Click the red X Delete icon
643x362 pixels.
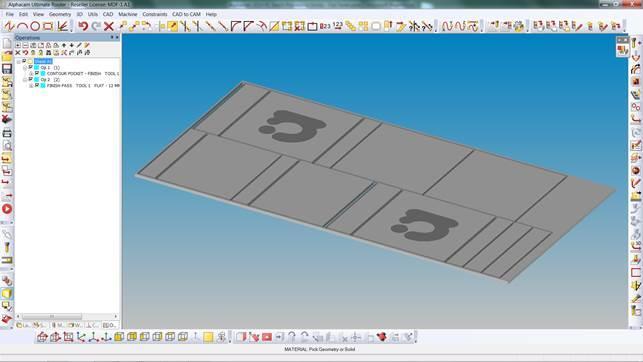[109, 27]
